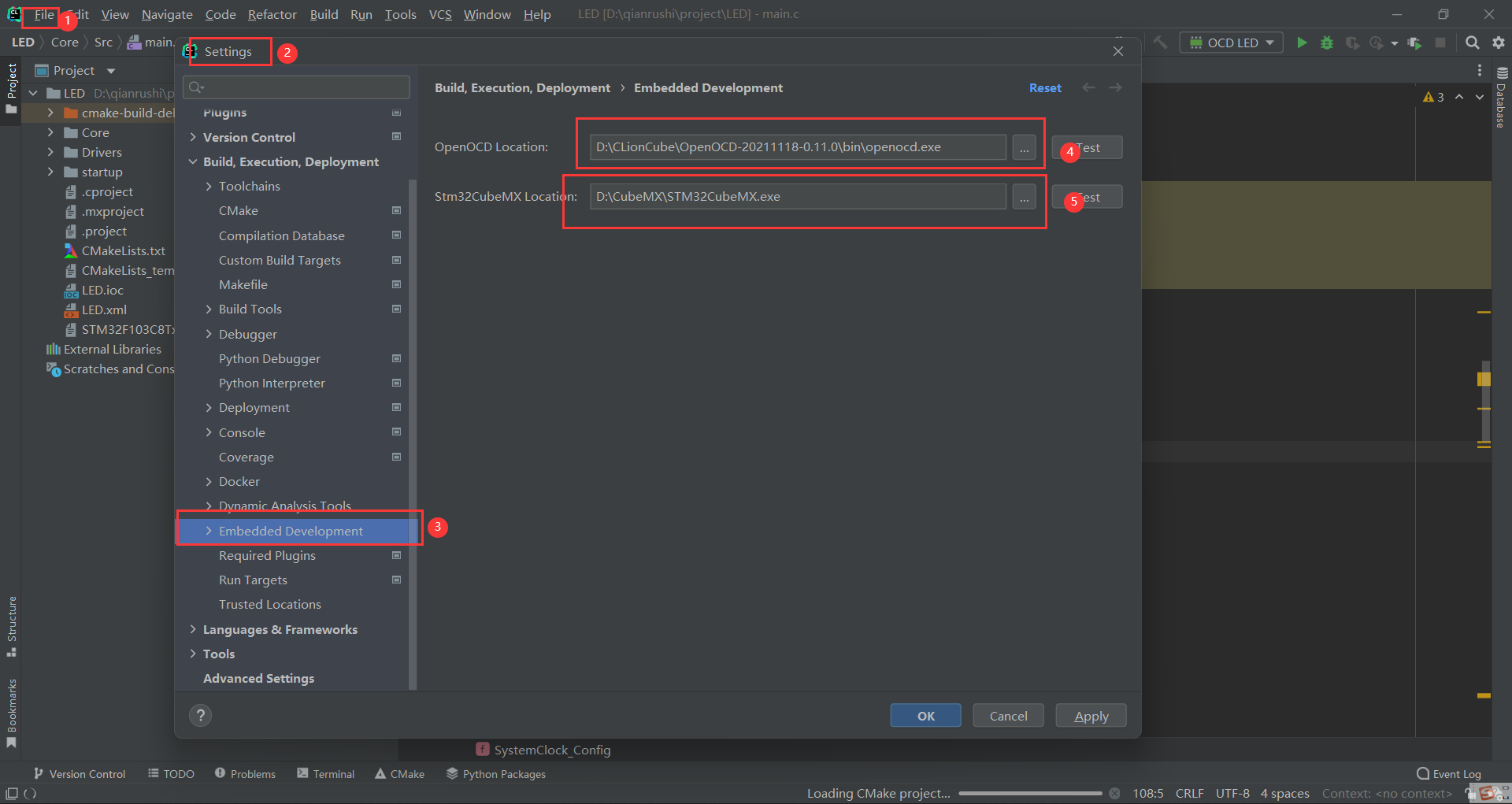Open the Project tool window stripe button
The height and width of the screenshot is (804, 1512).
[11, 88]
